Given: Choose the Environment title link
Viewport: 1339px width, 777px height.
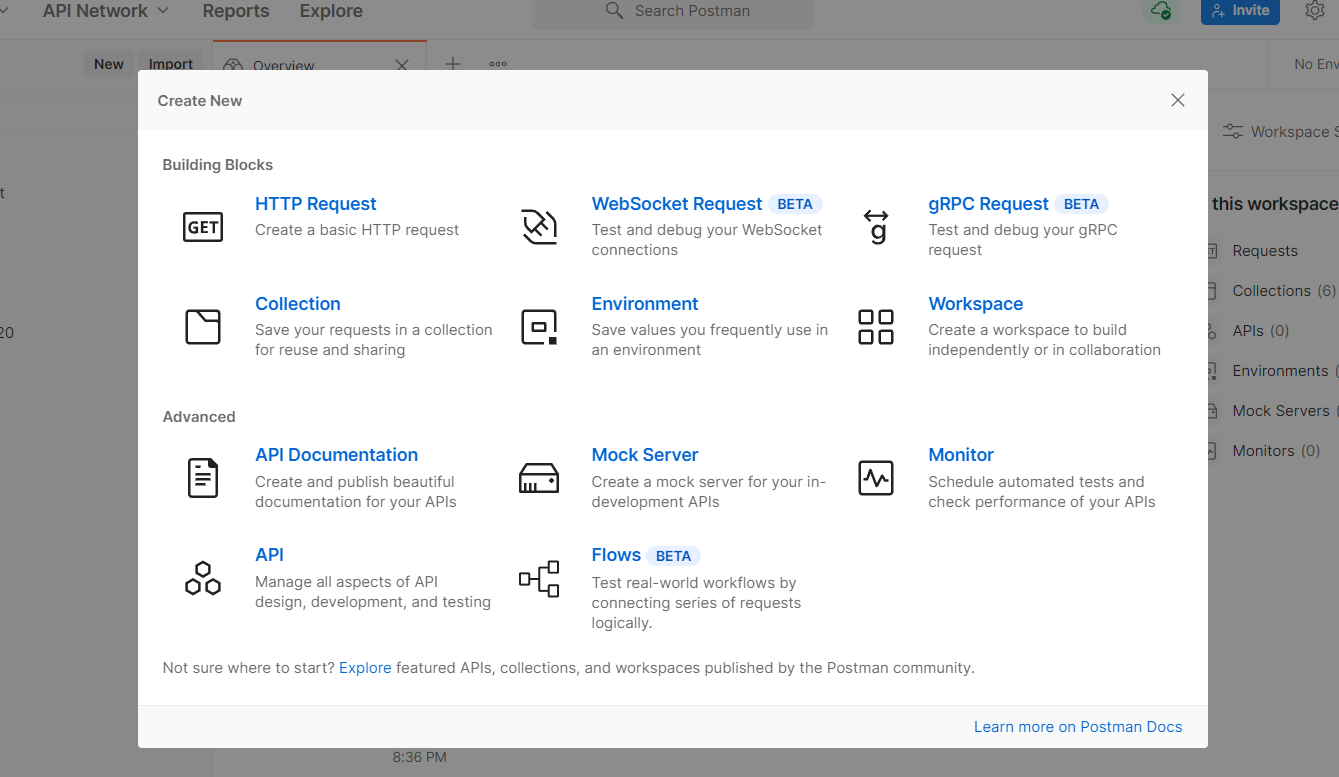Looking at the screenshot, I should coord(645,304).
